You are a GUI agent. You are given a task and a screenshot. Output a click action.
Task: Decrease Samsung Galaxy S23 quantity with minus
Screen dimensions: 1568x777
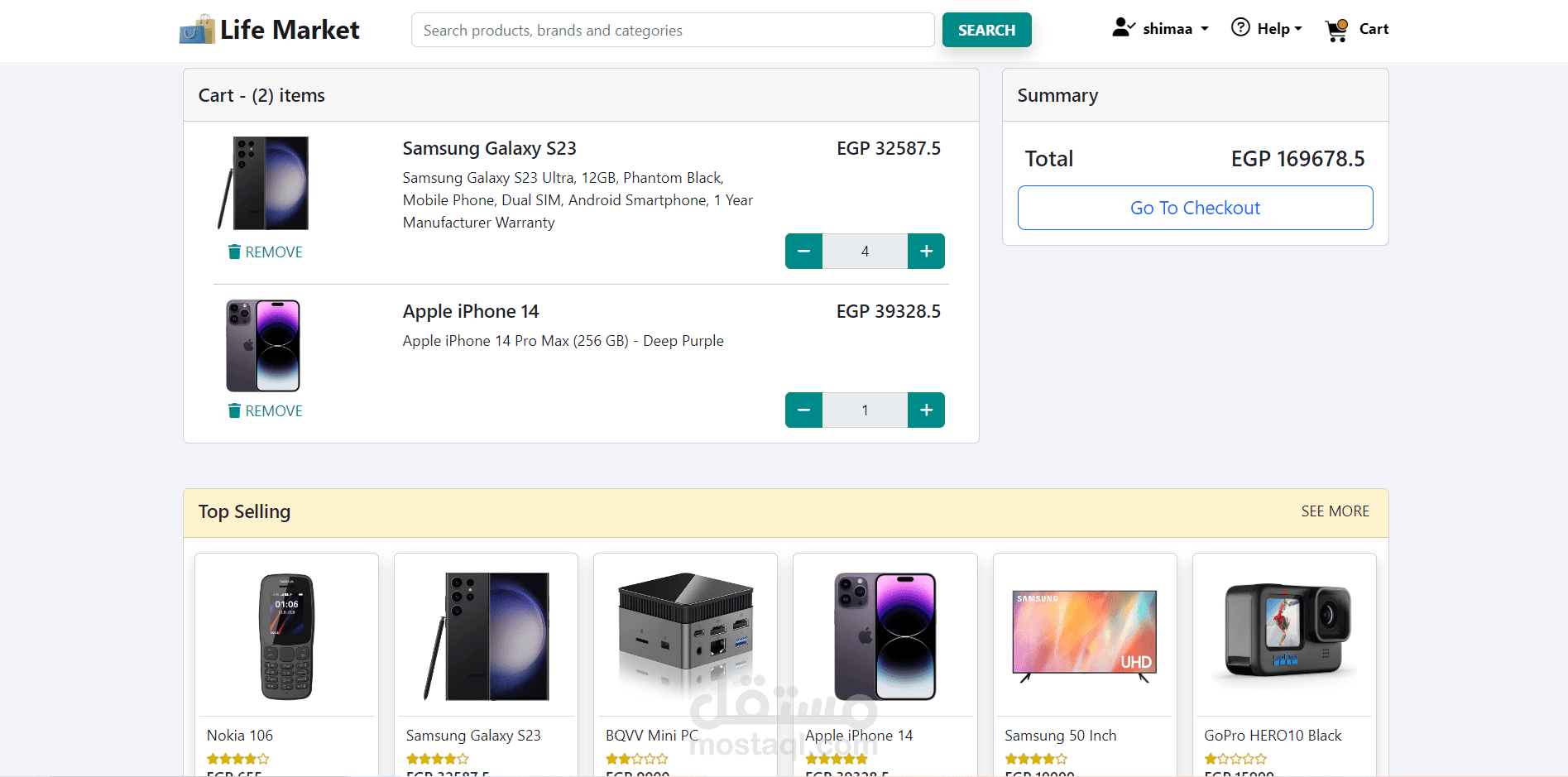pyautogui.click(x=803, y=252)
